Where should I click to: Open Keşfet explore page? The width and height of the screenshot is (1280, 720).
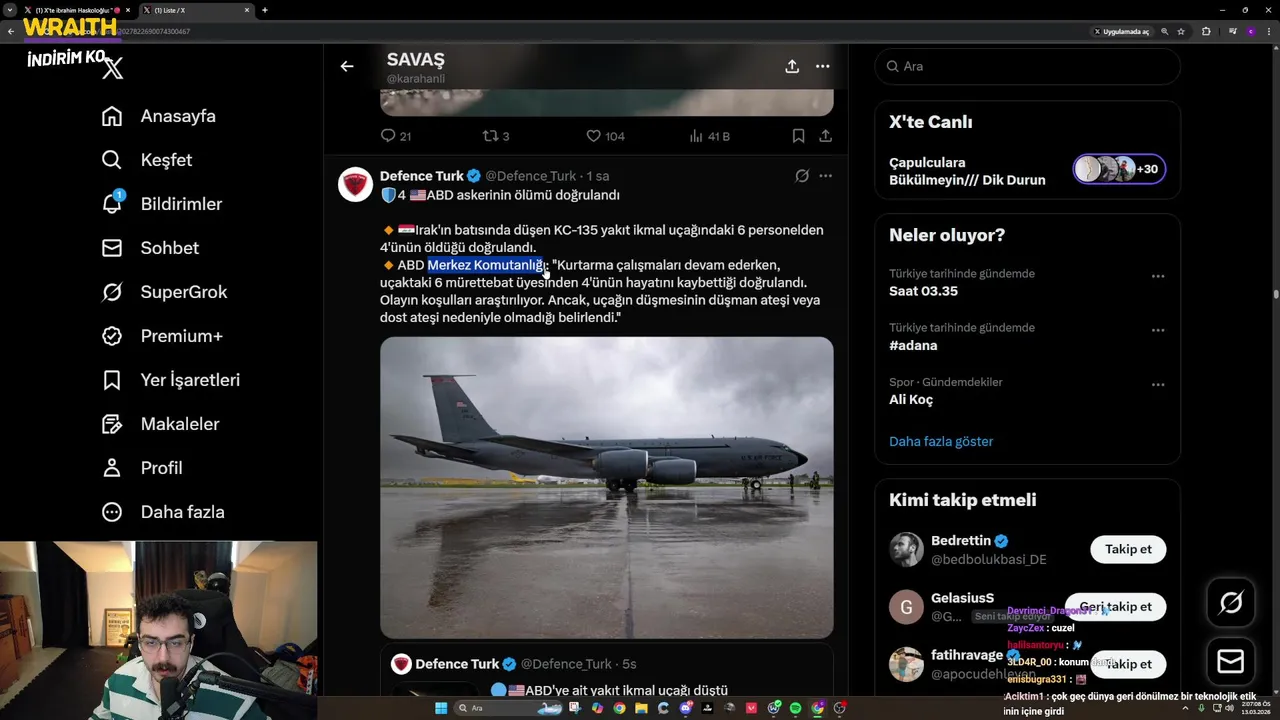pyautogui.click(x=146, y=160)
